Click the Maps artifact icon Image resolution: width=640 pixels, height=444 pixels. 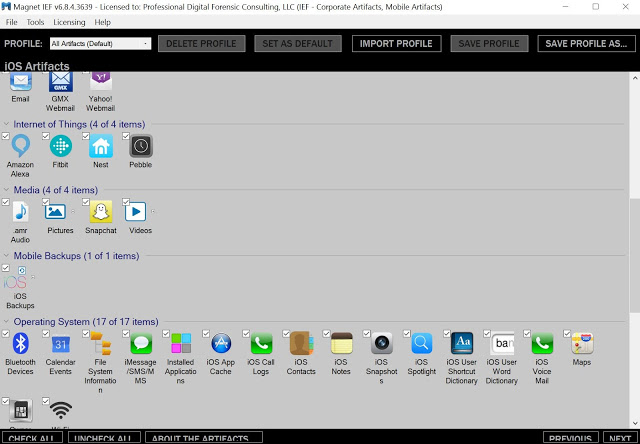tap(582, 343)
